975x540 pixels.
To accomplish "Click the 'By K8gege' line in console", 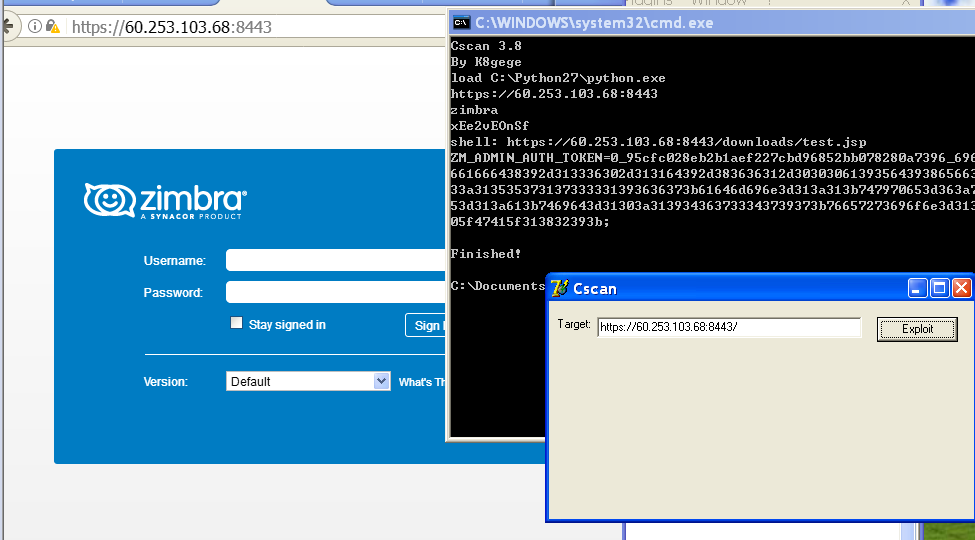I will click(x=486, y=62).
